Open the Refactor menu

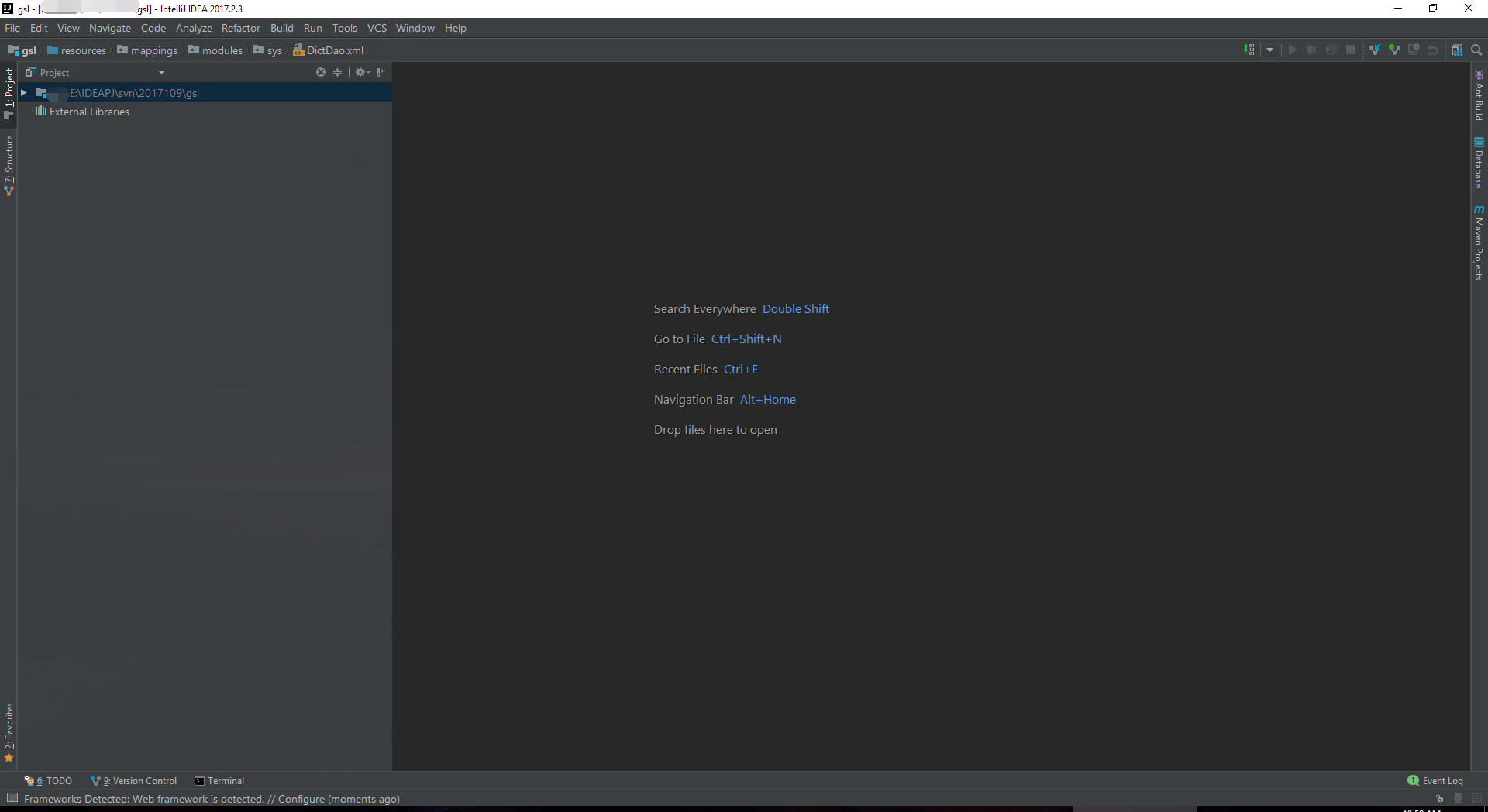(x=241, y=28)
